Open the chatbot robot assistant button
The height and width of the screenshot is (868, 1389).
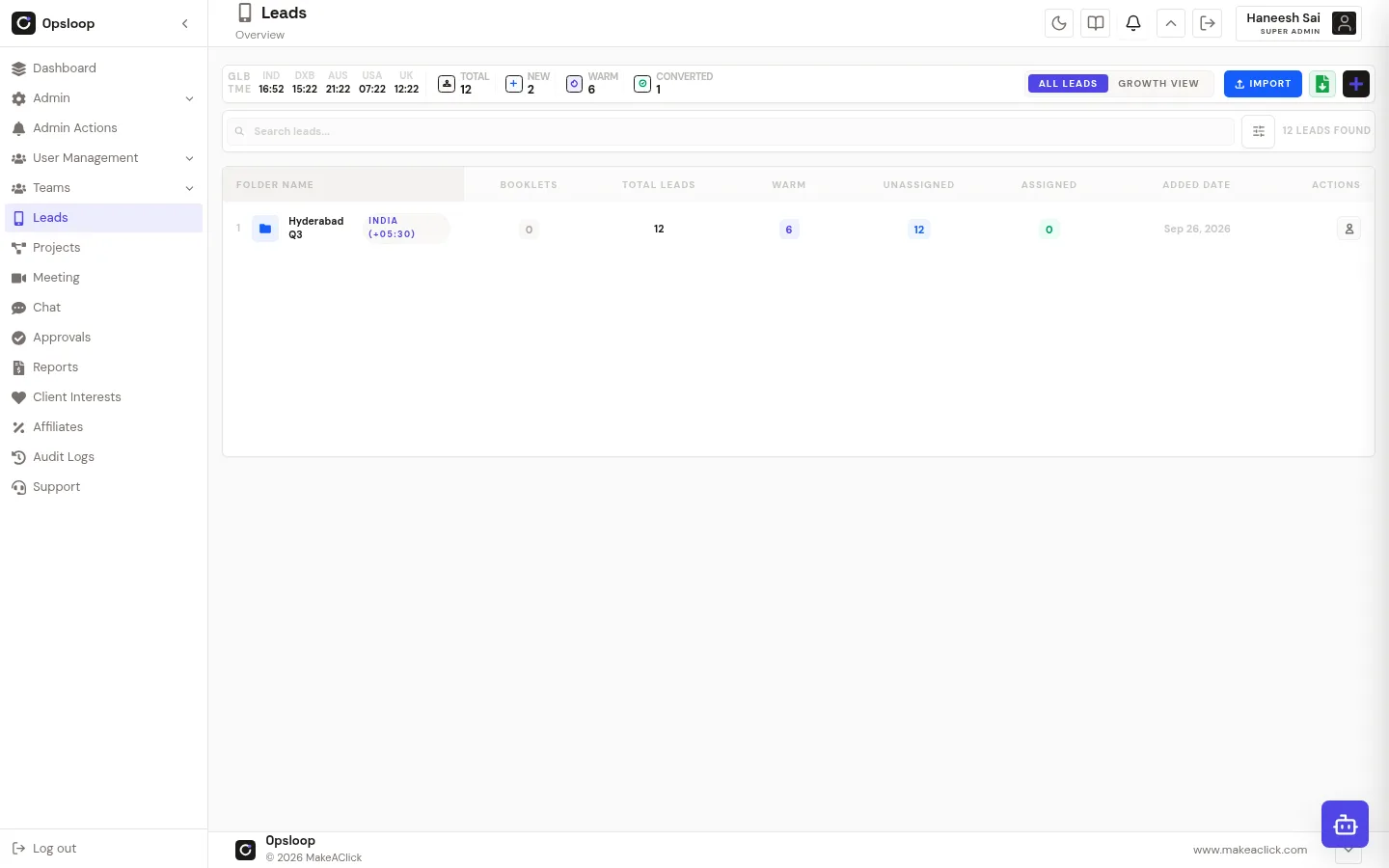tap(1345, 825)
